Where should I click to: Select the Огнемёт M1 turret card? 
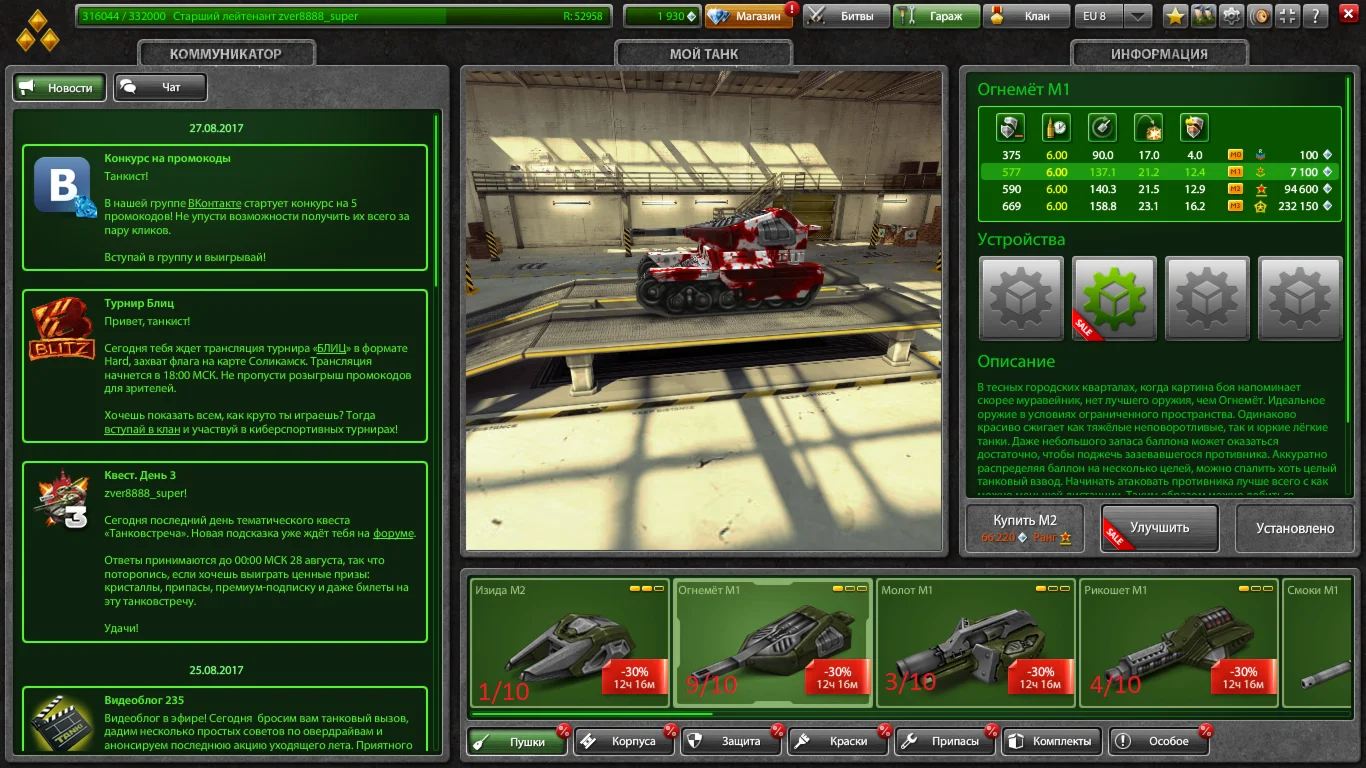pos(773,643)
